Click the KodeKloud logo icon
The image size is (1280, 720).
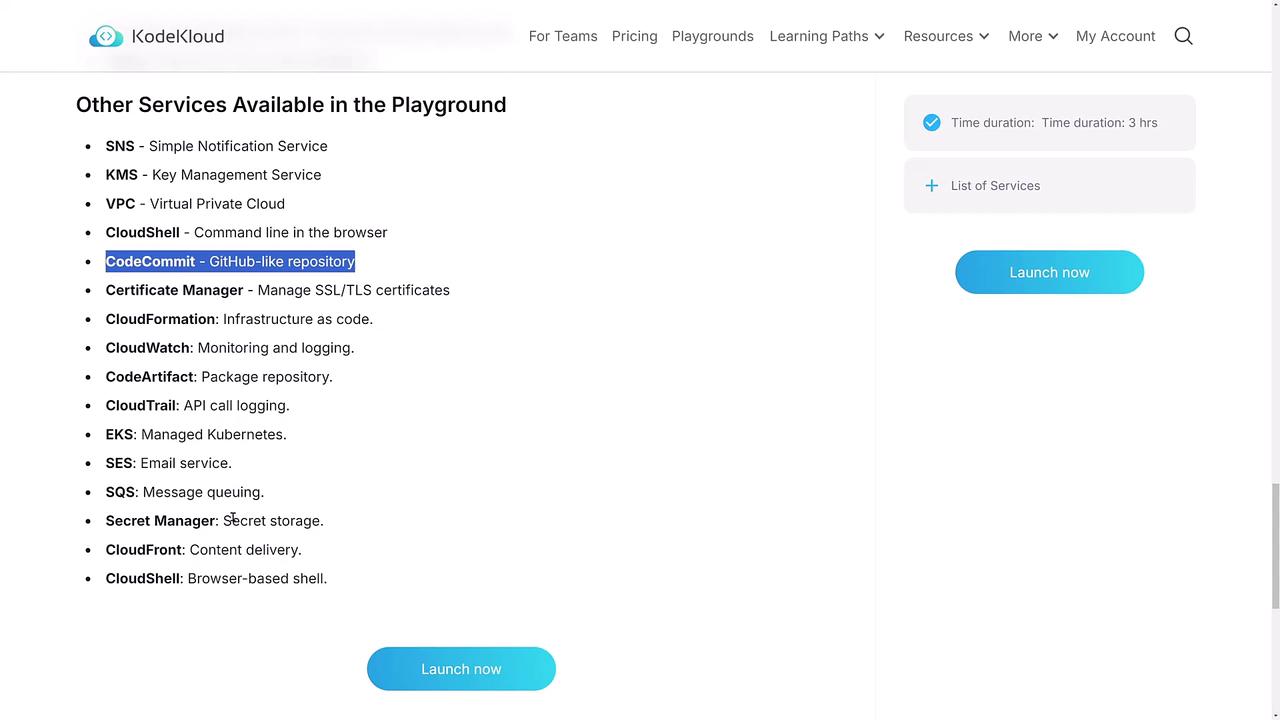(106, 37)
